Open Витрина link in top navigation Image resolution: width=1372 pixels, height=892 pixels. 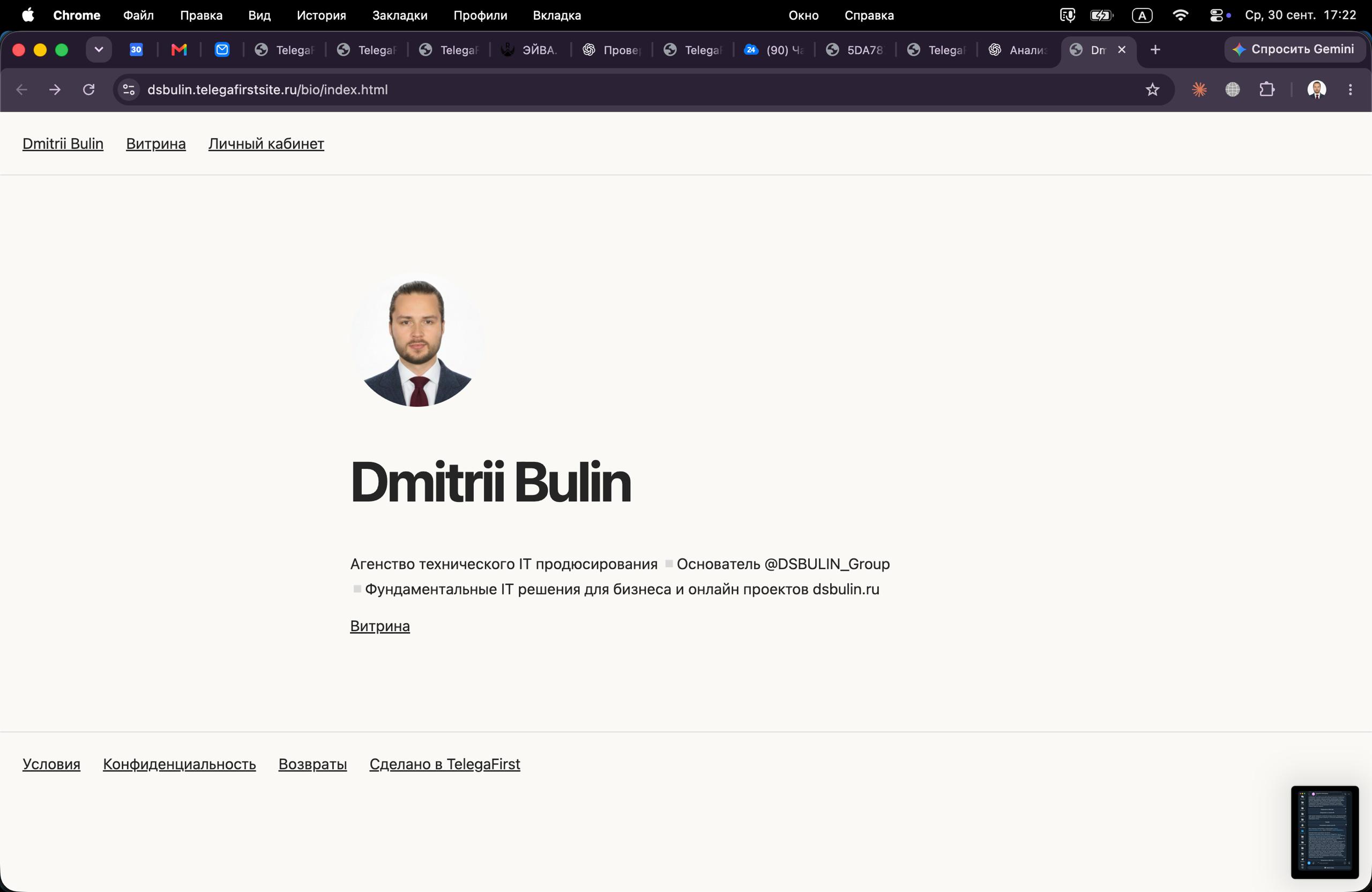pos(156,144)
